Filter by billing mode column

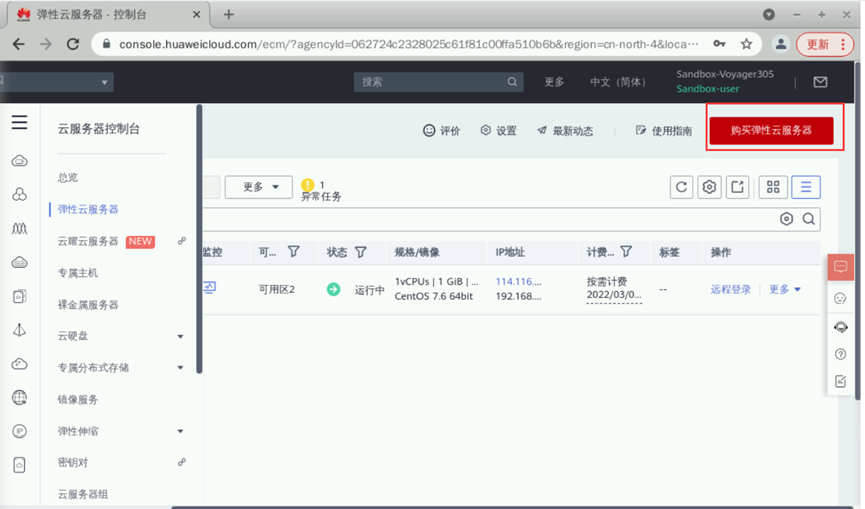click(x=626, y=252)
